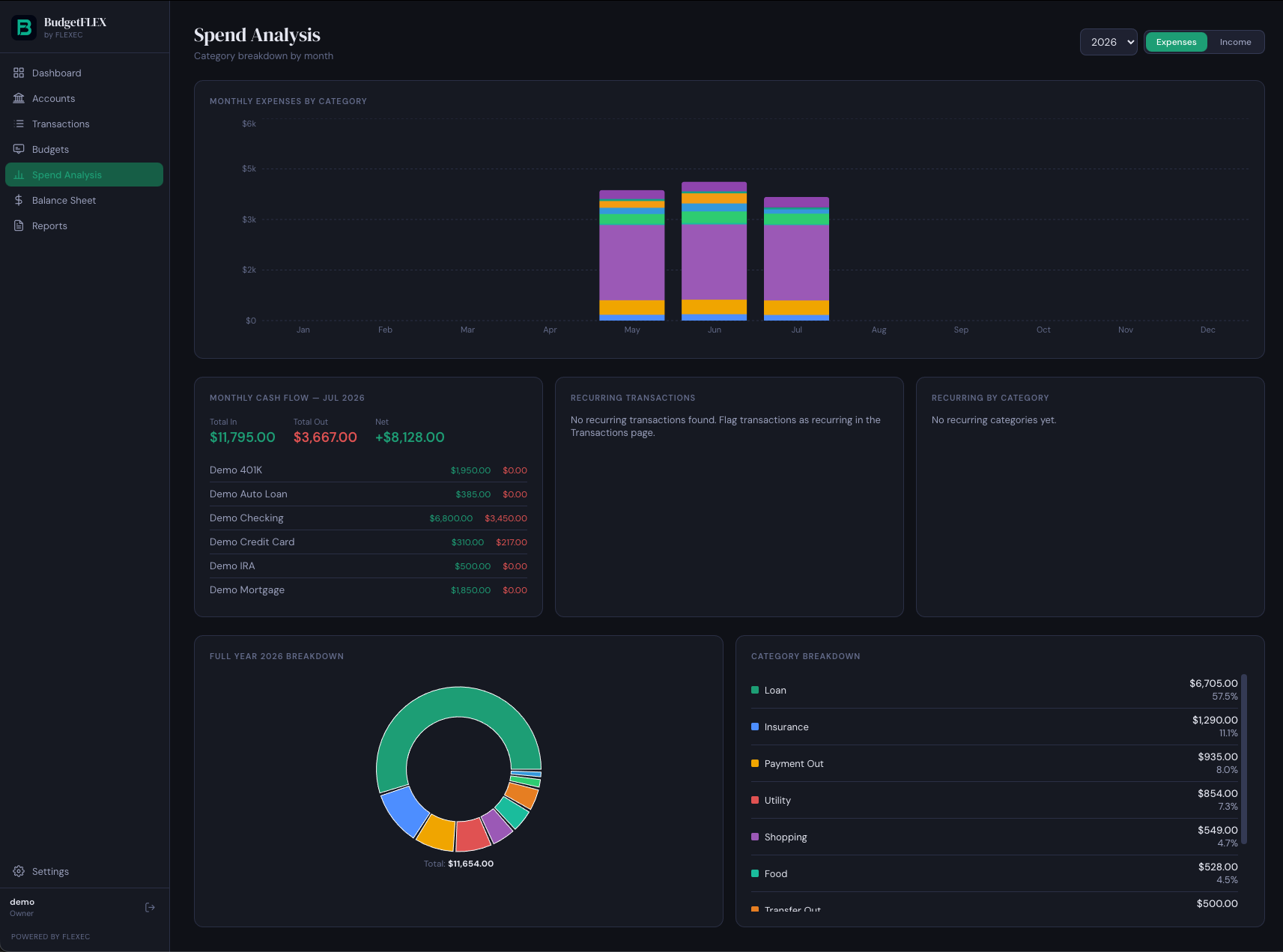1283x952 pixels.
Task: Click the Total In $11,795.00 value
Action: [x=243, y=437]
